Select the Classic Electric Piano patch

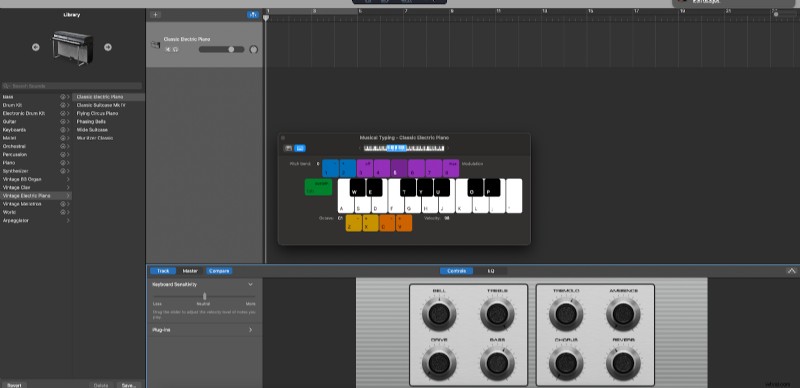(109, 97)
